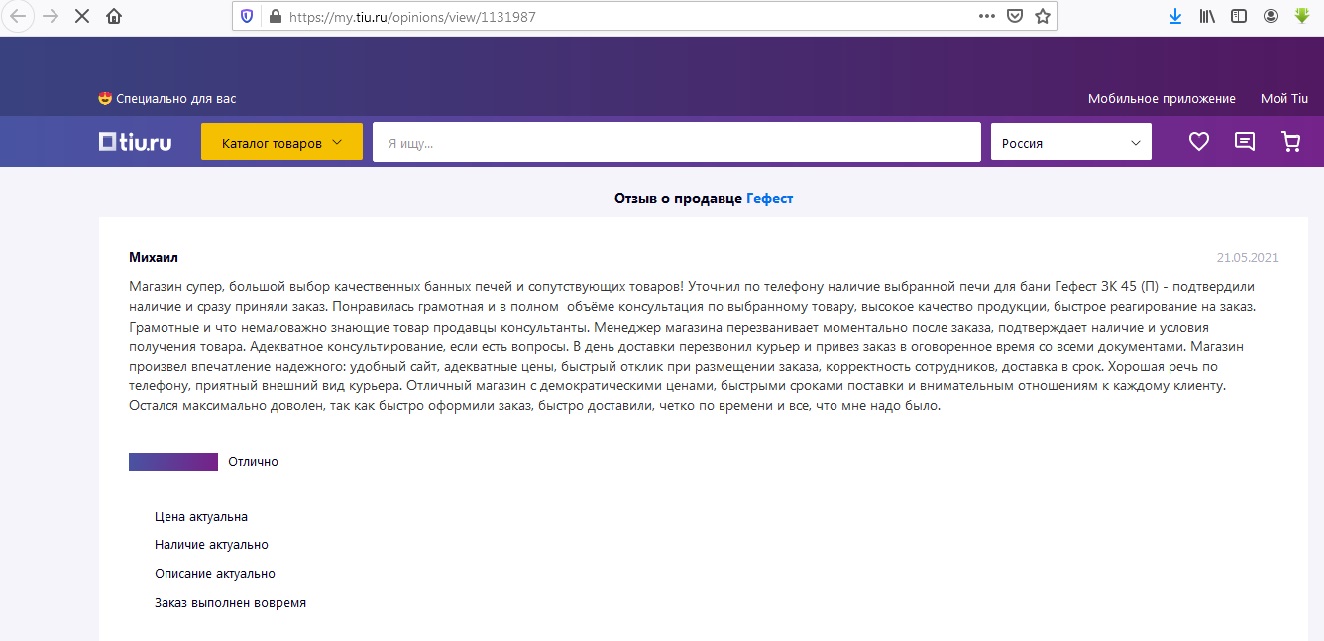This screenshot has width=1324, height=641.
Task: Click the 'Отлично' rating bar
Action: (173, 462)
